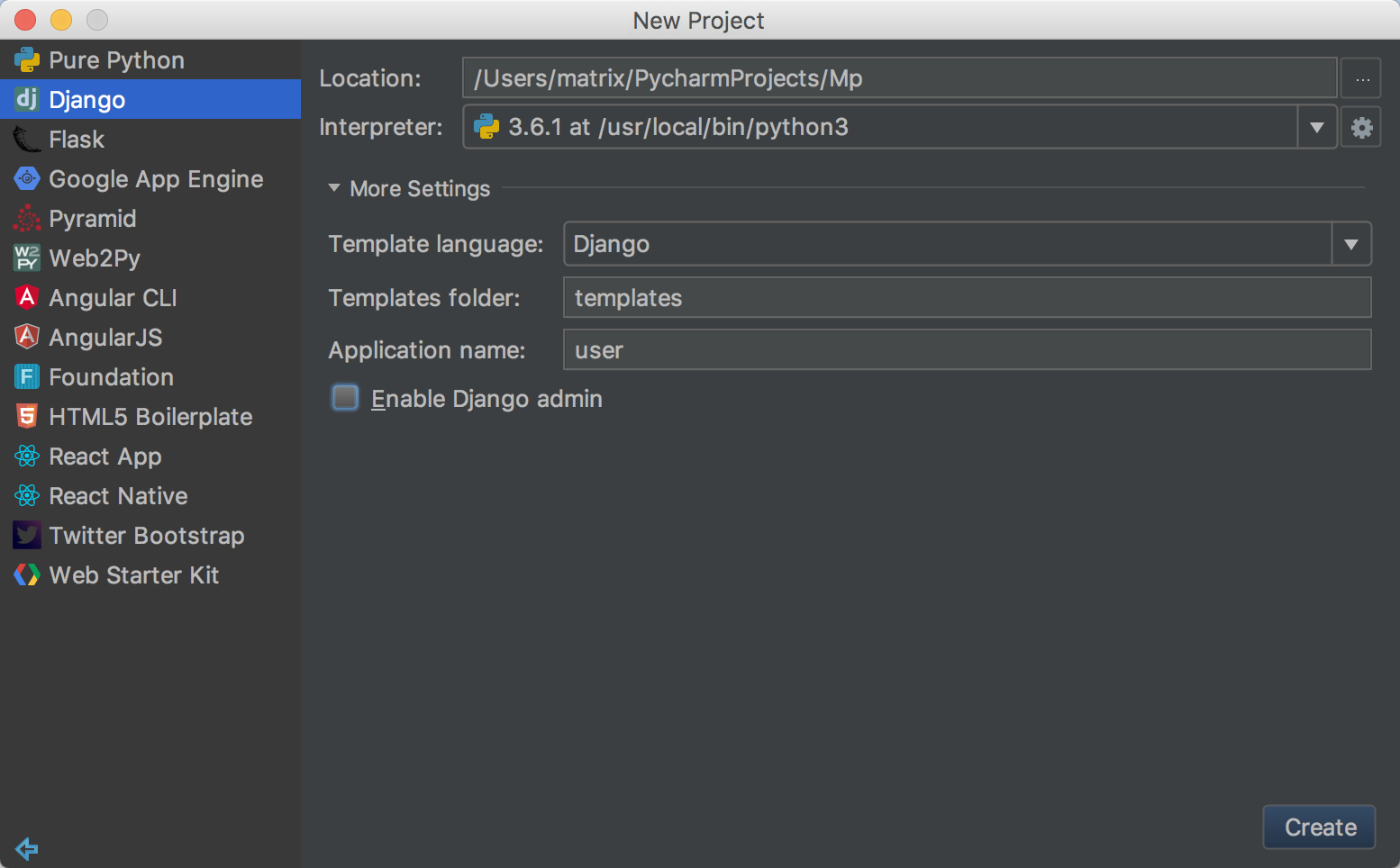Image resolution: width=1400 pixels, height=868 pixels.
Task: Click the Google App Engine icon
Action: pyautogui.click(x=27, y=179)
